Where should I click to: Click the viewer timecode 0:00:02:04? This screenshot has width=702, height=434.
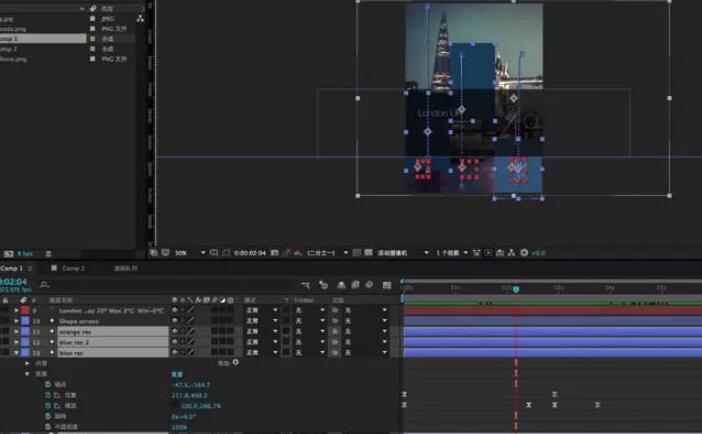[x=250, y=253]
